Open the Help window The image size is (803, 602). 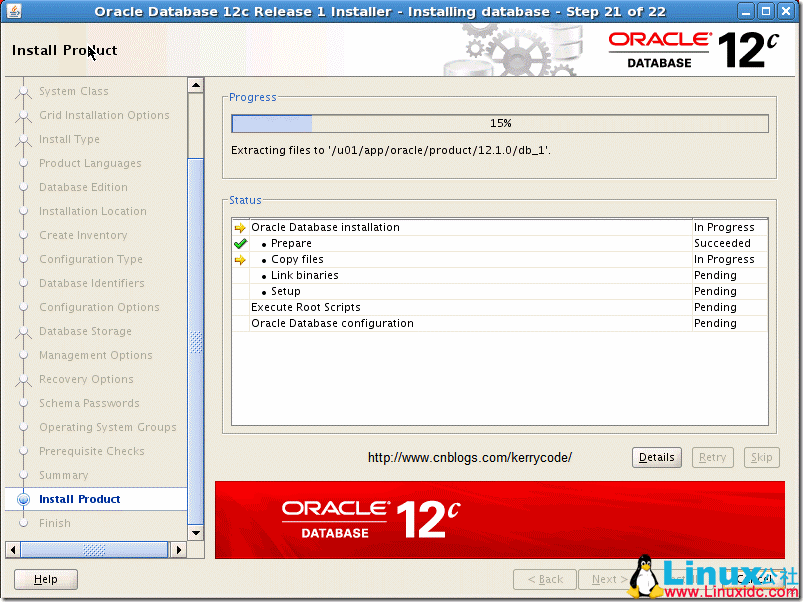[44, 579]
